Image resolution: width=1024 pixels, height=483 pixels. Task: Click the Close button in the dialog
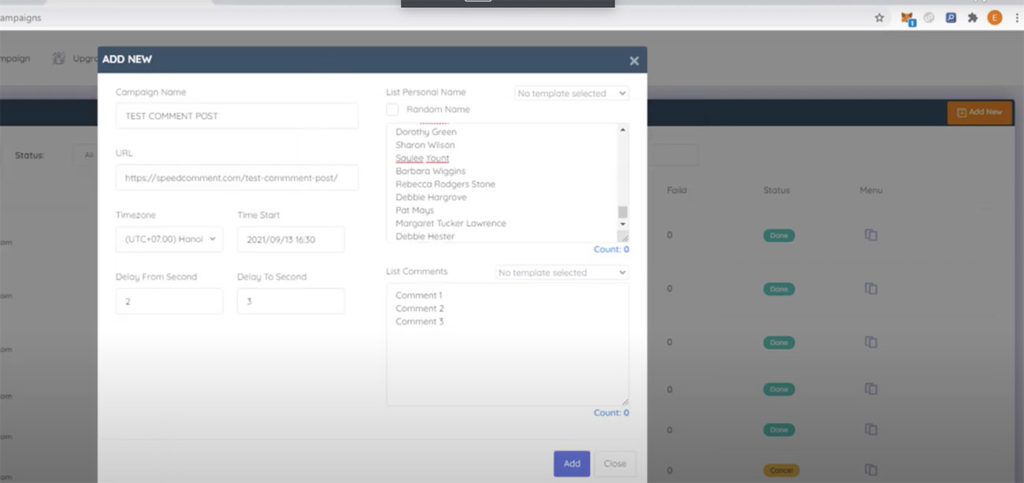[615, 463]
